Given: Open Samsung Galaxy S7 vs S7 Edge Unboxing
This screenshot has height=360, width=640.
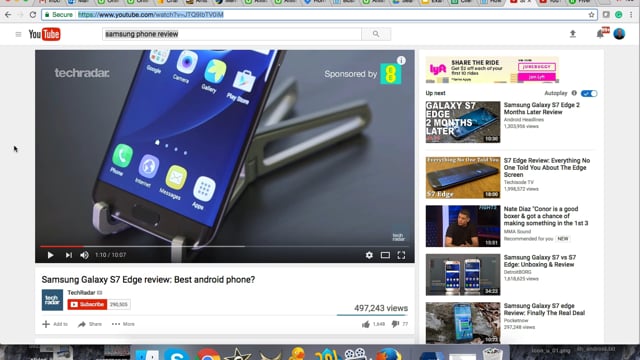Looking at the screenshot, I should coord(540,261).
